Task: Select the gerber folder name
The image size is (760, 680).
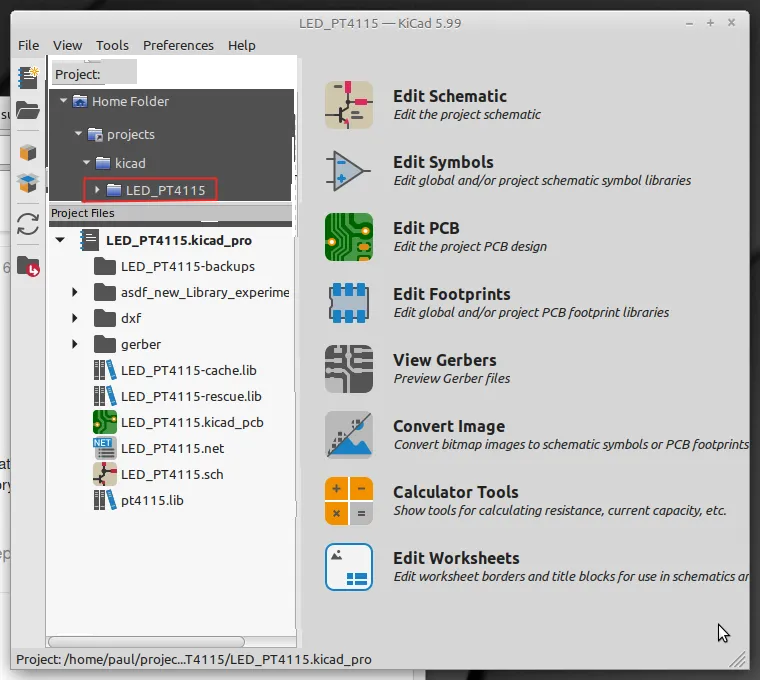Action: (x=141, y=344)
